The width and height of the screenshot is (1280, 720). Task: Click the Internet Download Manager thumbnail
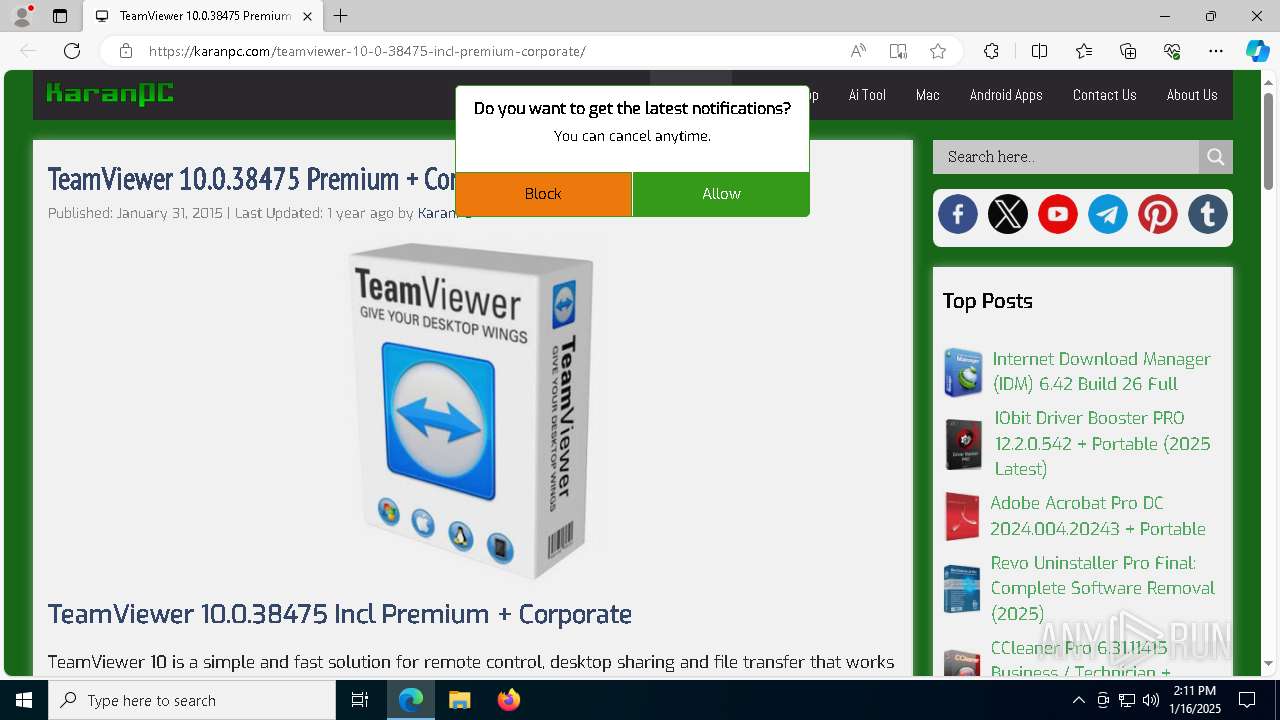[x=963, y=372]
